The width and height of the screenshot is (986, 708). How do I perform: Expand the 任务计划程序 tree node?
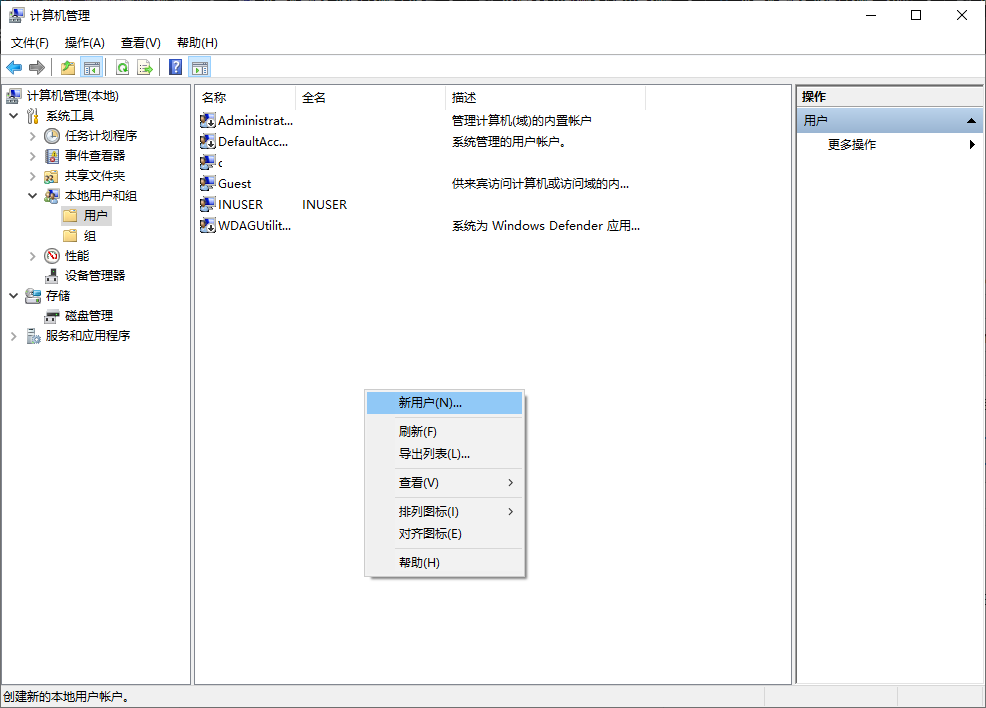click(x=33, y=136)
